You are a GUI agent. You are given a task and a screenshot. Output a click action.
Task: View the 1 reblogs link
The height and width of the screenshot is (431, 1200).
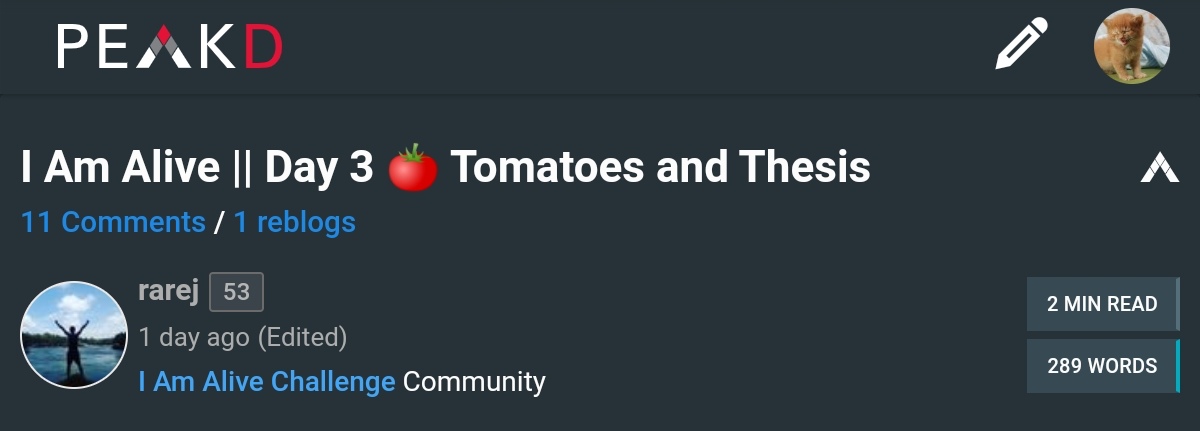click(295, 222)
